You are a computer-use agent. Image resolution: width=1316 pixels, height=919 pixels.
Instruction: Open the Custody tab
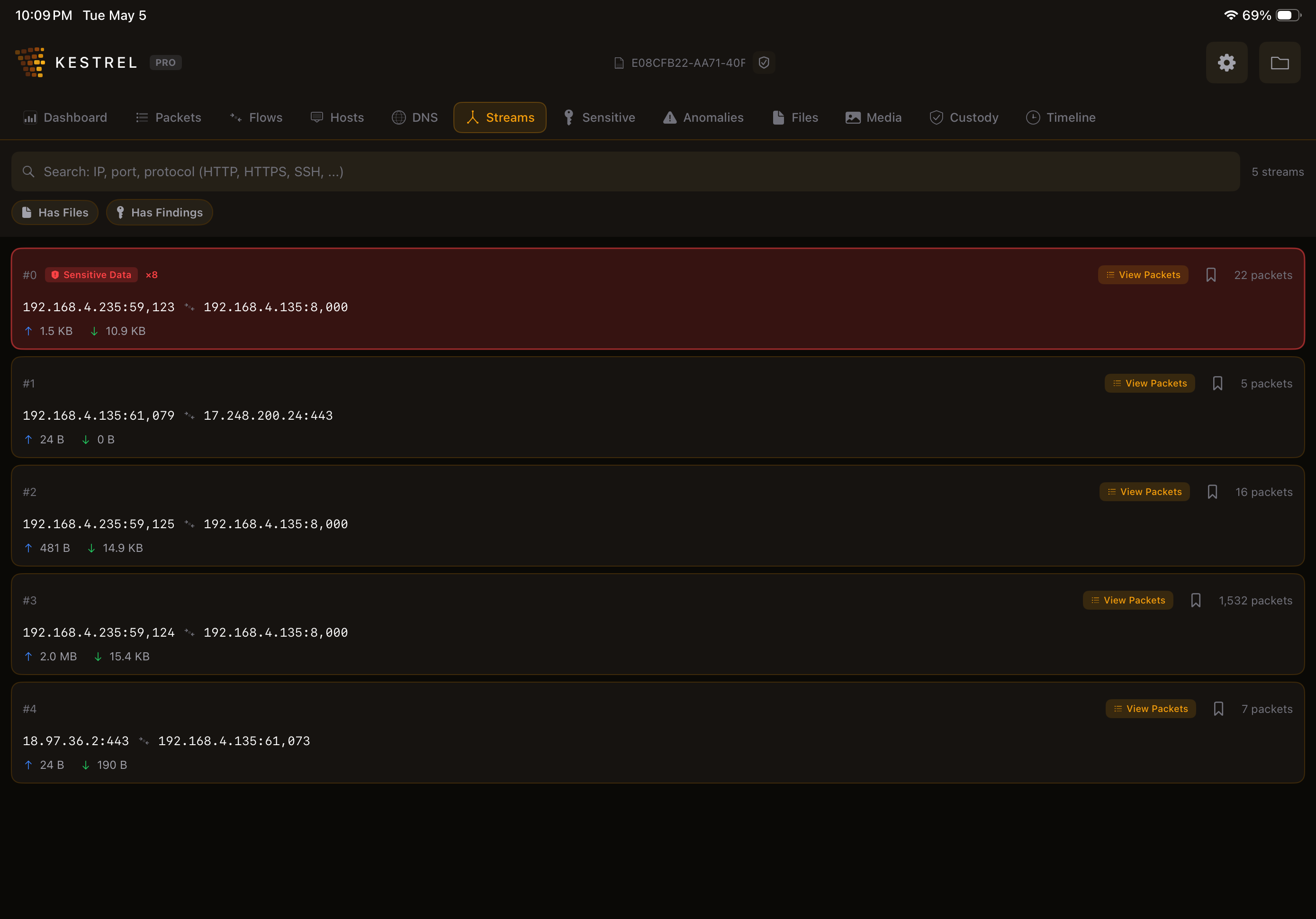[x=964, y=117]
